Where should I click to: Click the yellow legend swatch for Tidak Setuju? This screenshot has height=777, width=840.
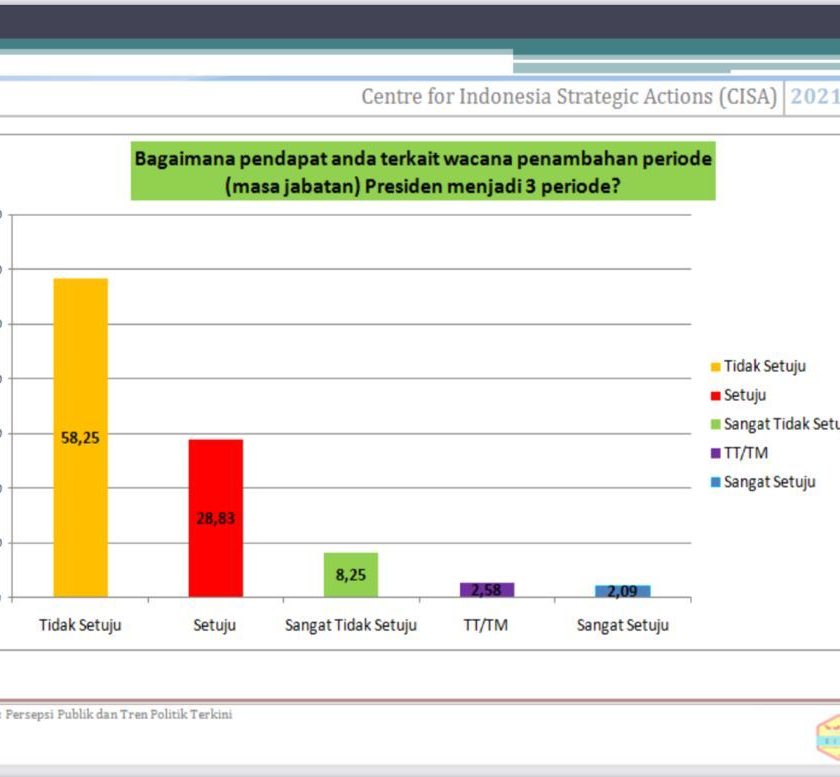coord(716,367)
